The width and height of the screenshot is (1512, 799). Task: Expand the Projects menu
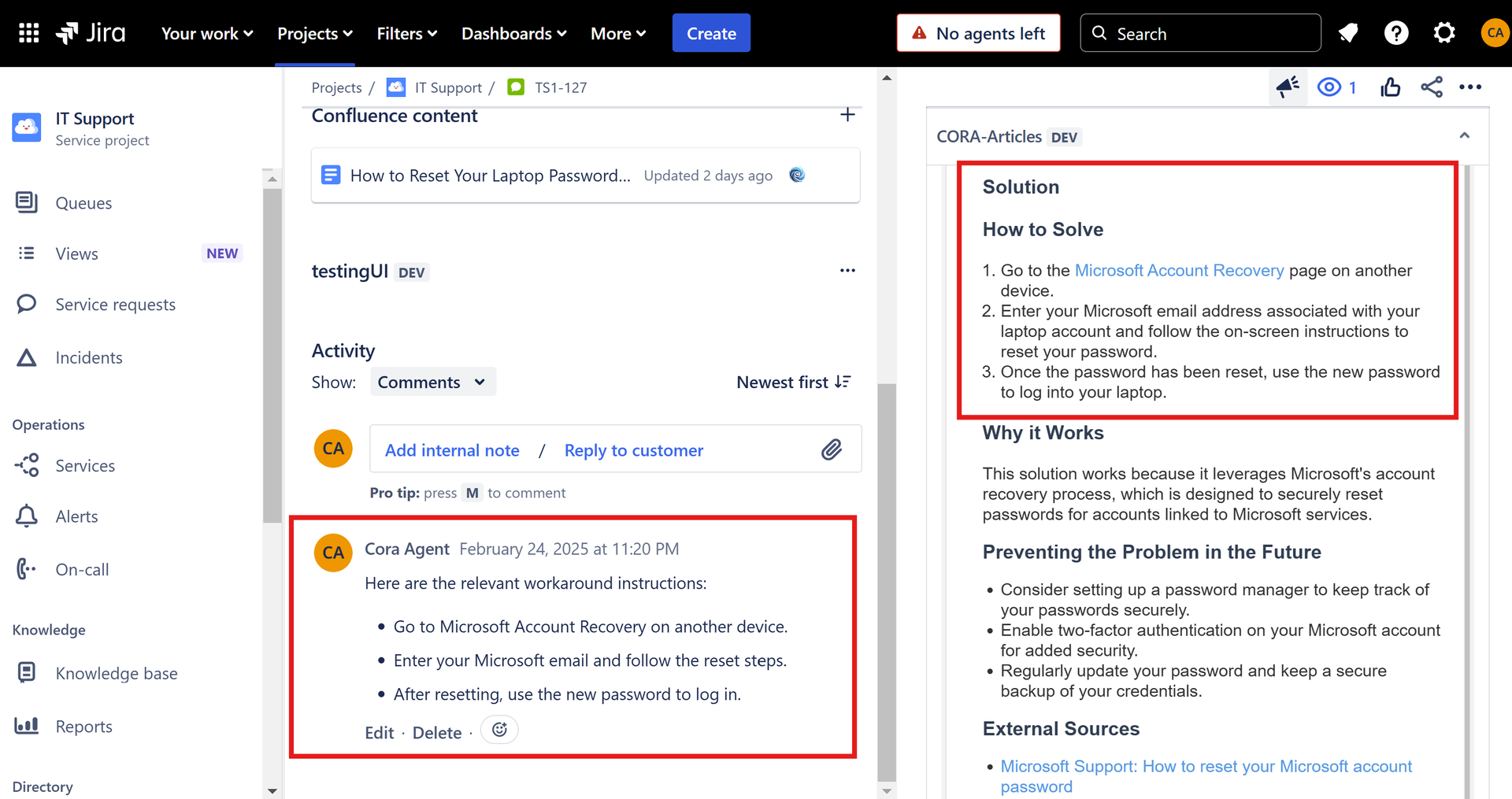[315, 33]
